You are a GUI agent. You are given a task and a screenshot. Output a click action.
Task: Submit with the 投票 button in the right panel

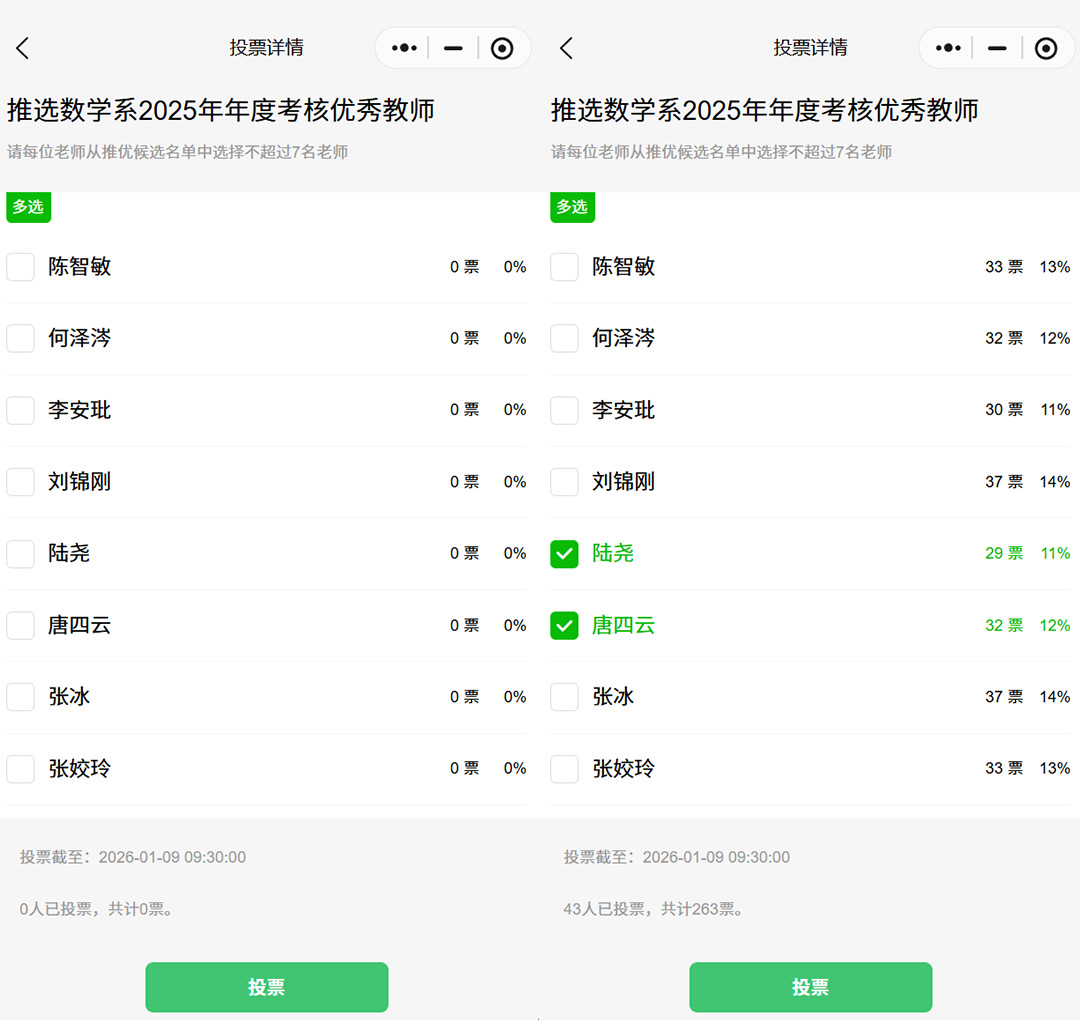tap(810, 987)
